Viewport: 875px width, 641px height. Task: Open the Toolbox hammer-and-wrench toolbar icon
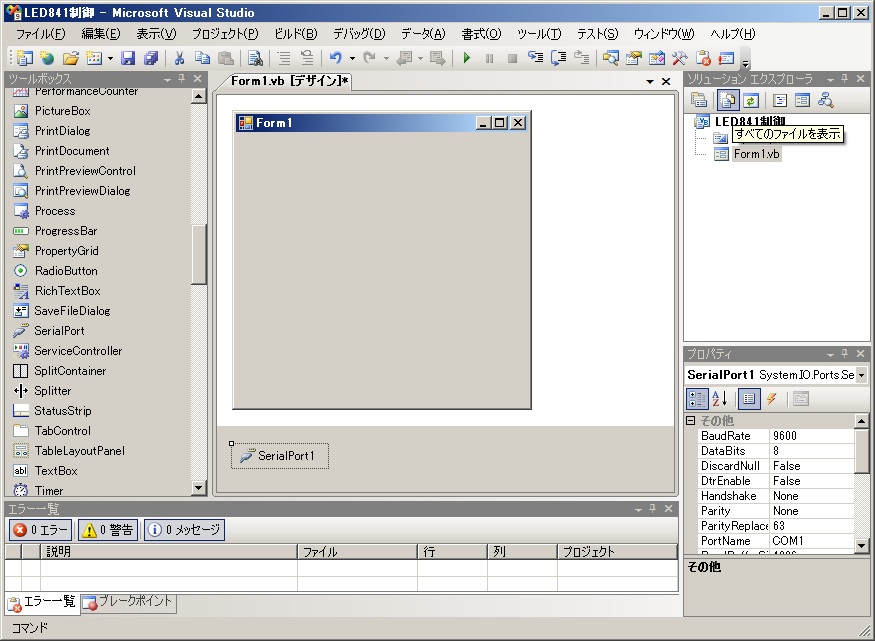tap(680, 58)
